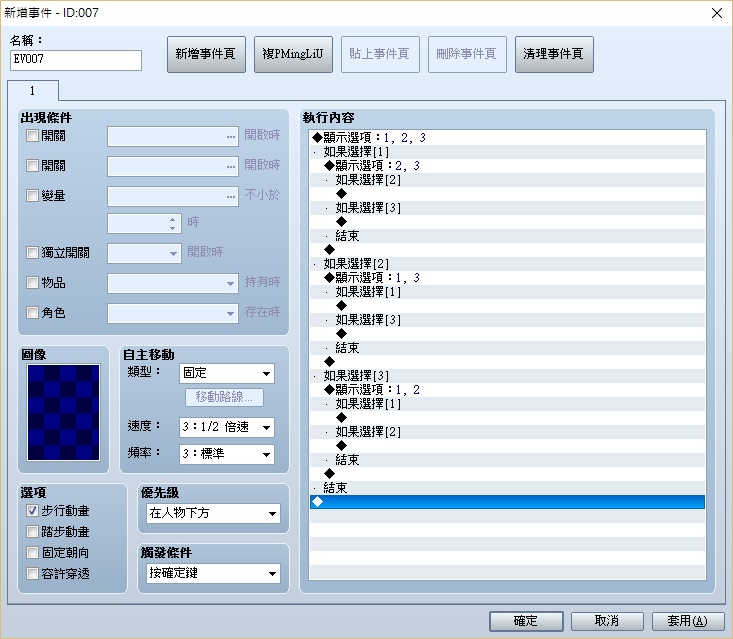Enable the second 開關 condition checkbox

(32, 166)
